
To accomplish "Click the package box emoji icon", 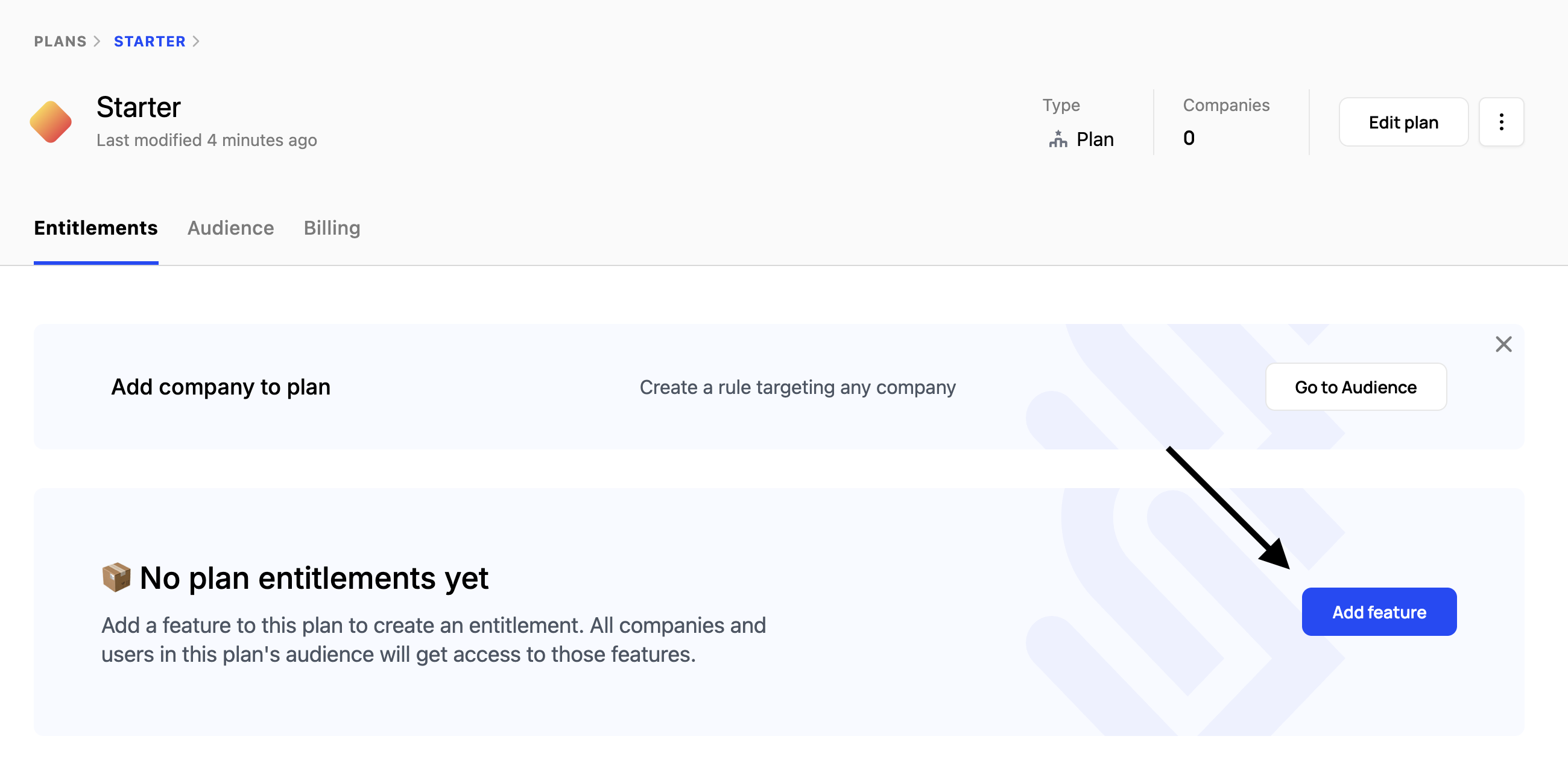I will point(116,577).
